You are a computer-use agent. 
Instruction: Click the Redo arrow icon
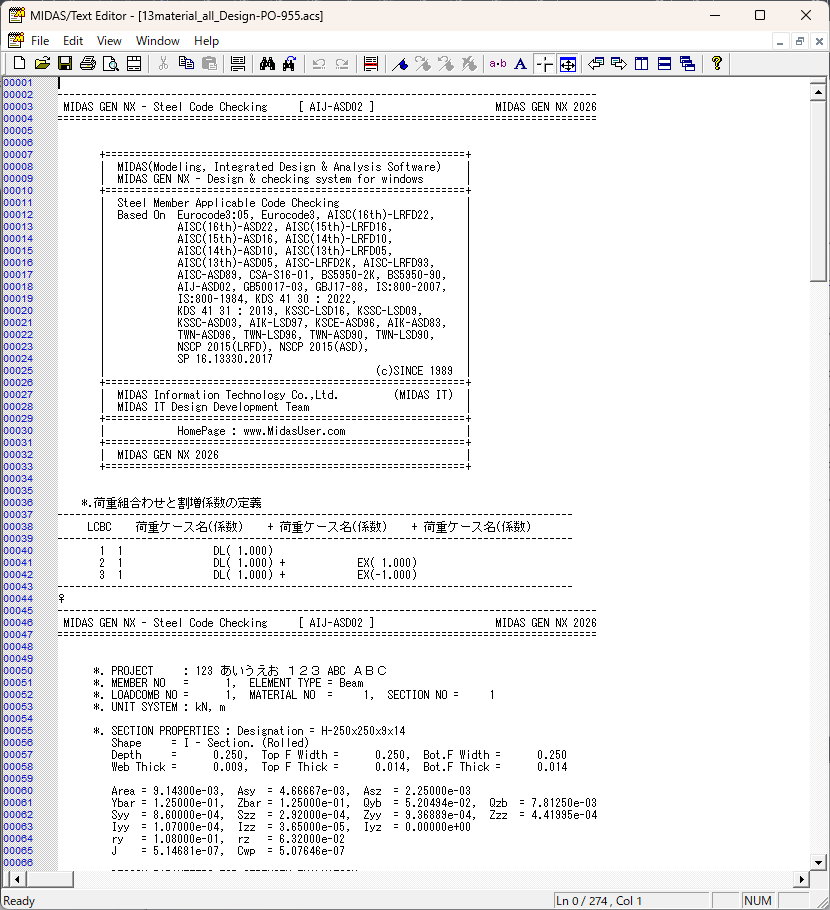coord(342,63)
